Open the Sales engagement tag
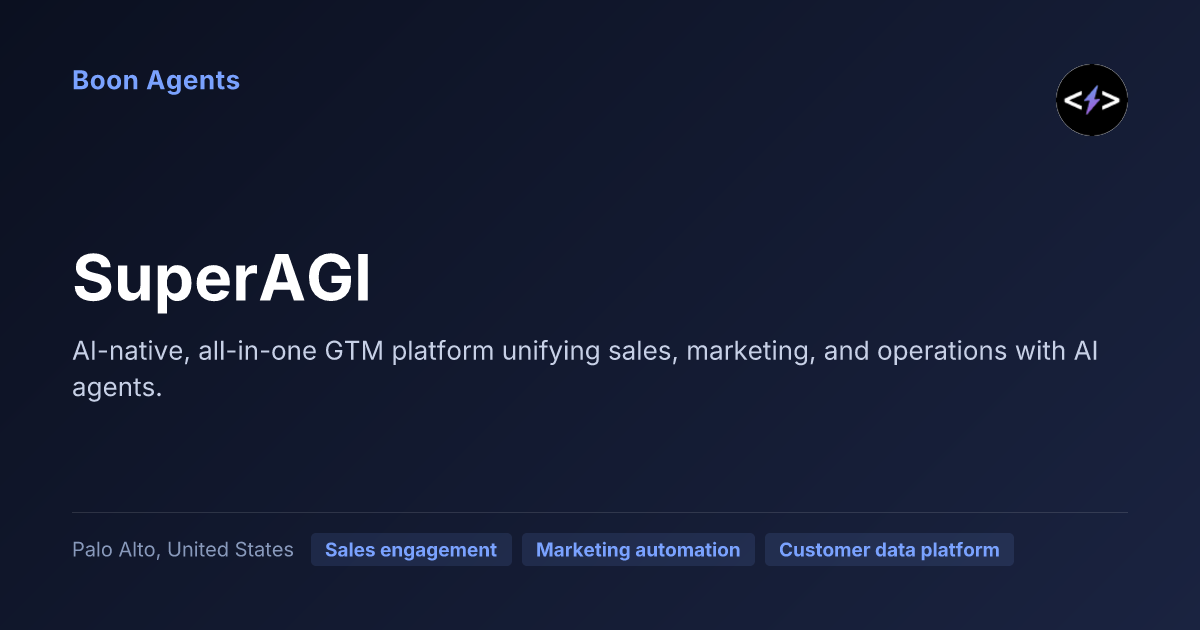The width and height of the screenshot is (1200, 630). click(x=411, y=550)
